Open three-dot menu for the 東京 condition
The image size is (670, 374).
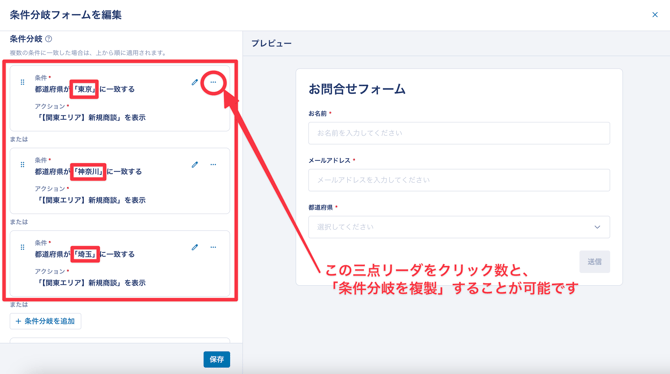pyautogui.click(x=213, y=82)
